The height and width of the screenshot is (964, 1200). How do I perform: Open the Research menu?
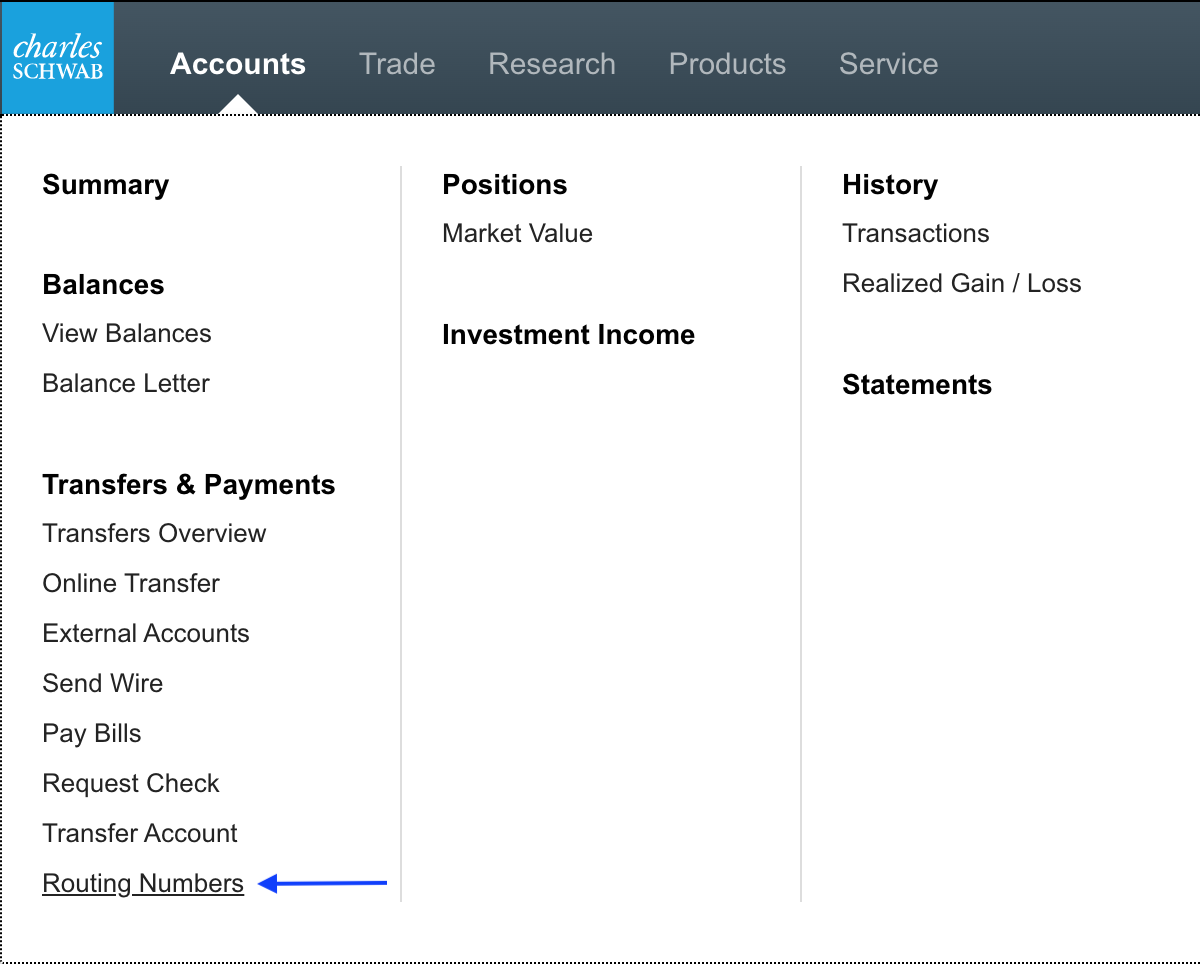tap(551, 63)
